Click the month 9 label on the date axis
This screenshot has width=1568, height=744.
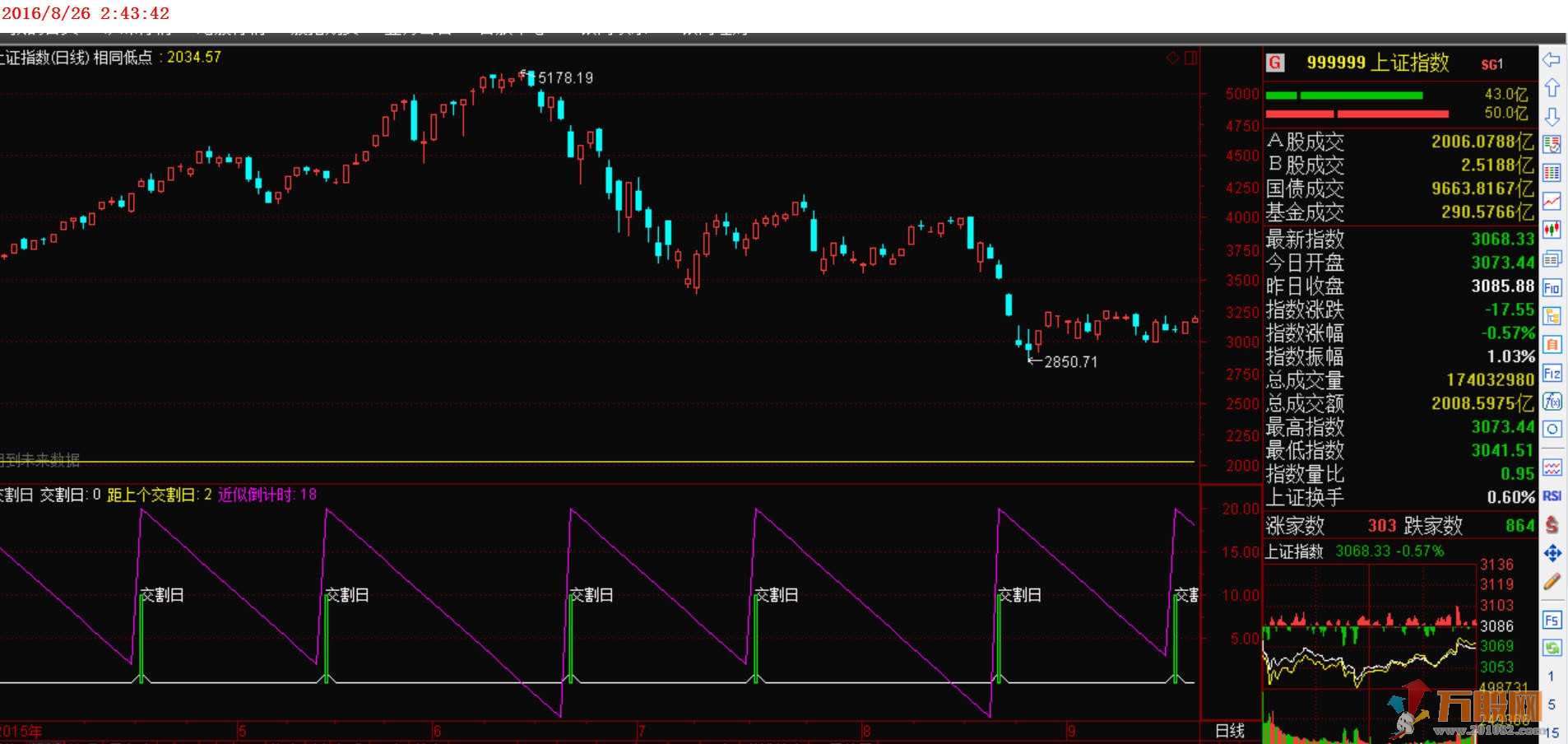click(x=1071, y=731)
